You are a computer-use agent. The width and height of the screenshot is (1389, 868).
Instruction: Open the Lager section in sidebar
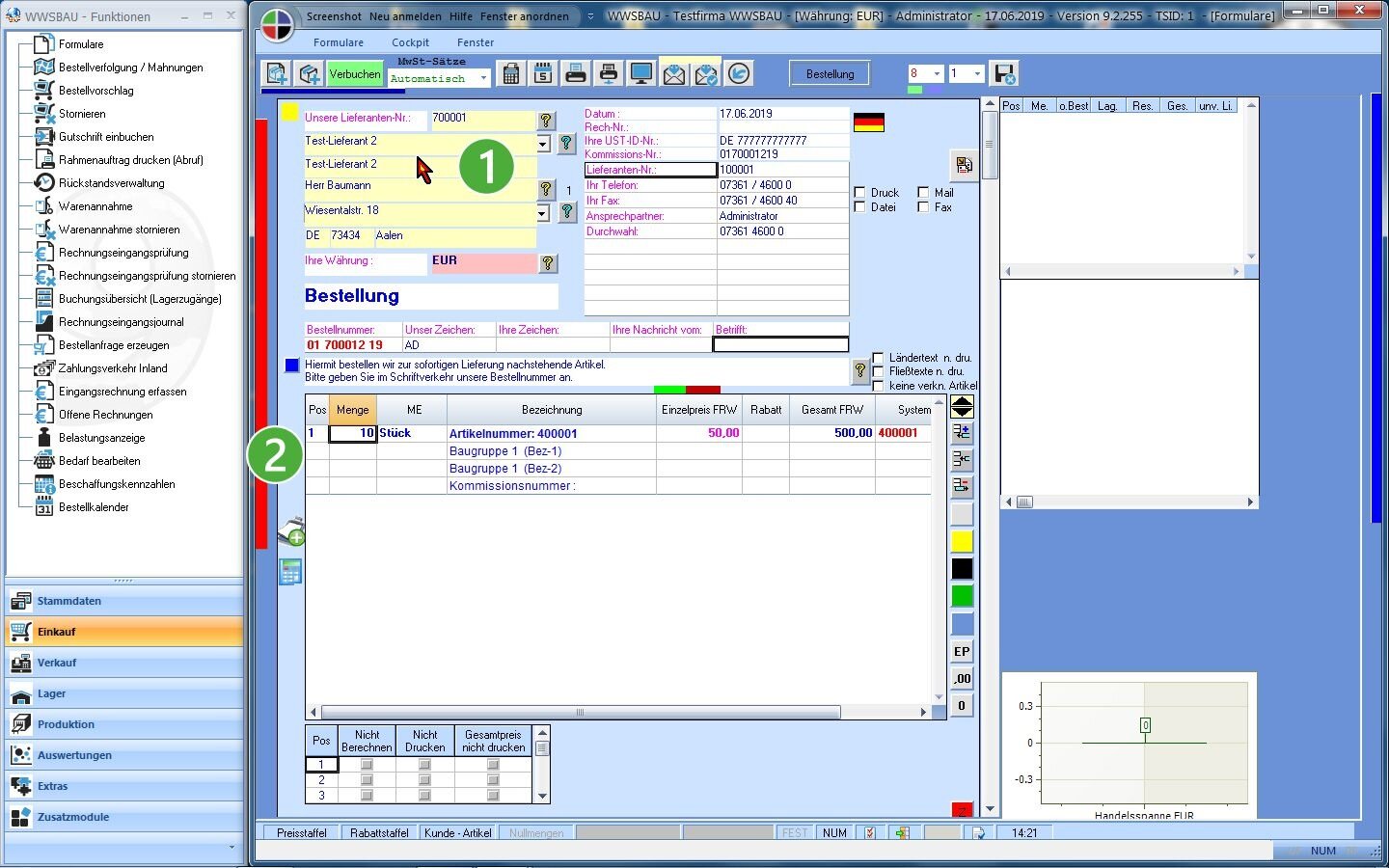(124, 693)
